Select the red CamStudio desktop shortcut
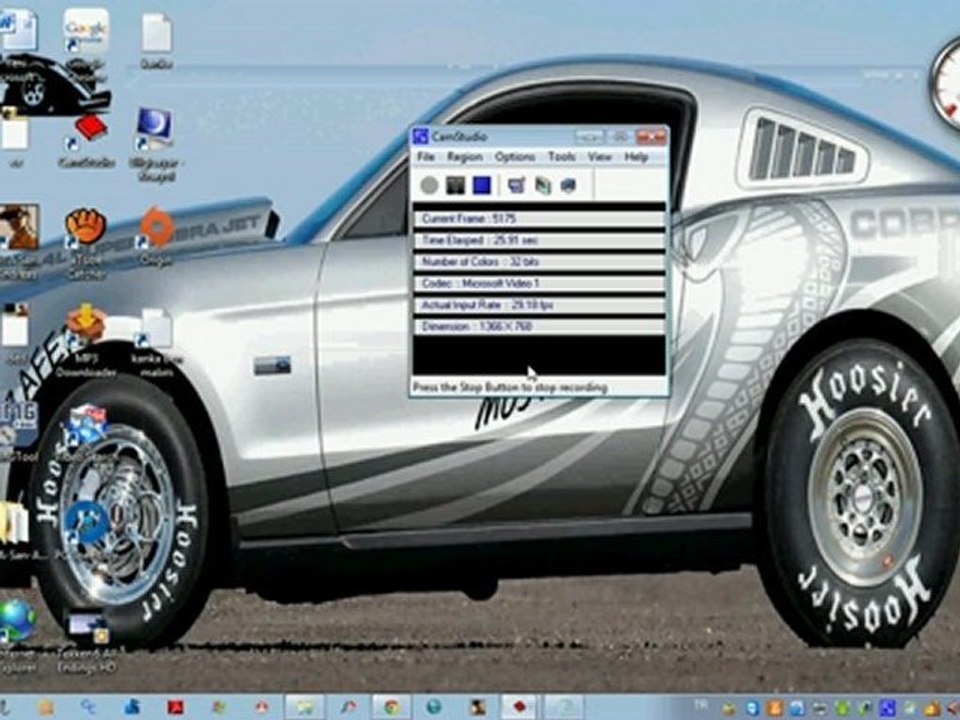 [87, 140]
